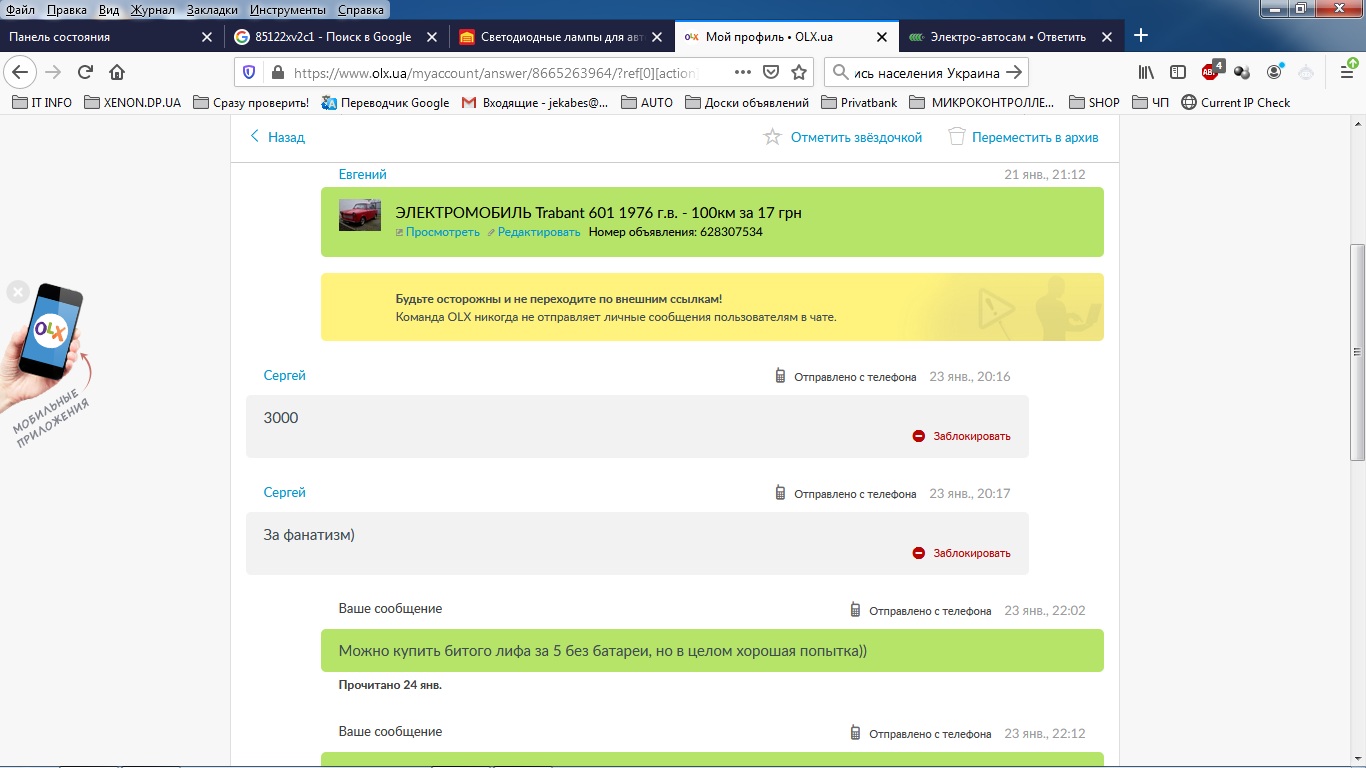Click the page vertical scrollbar

click(1357, 350)
